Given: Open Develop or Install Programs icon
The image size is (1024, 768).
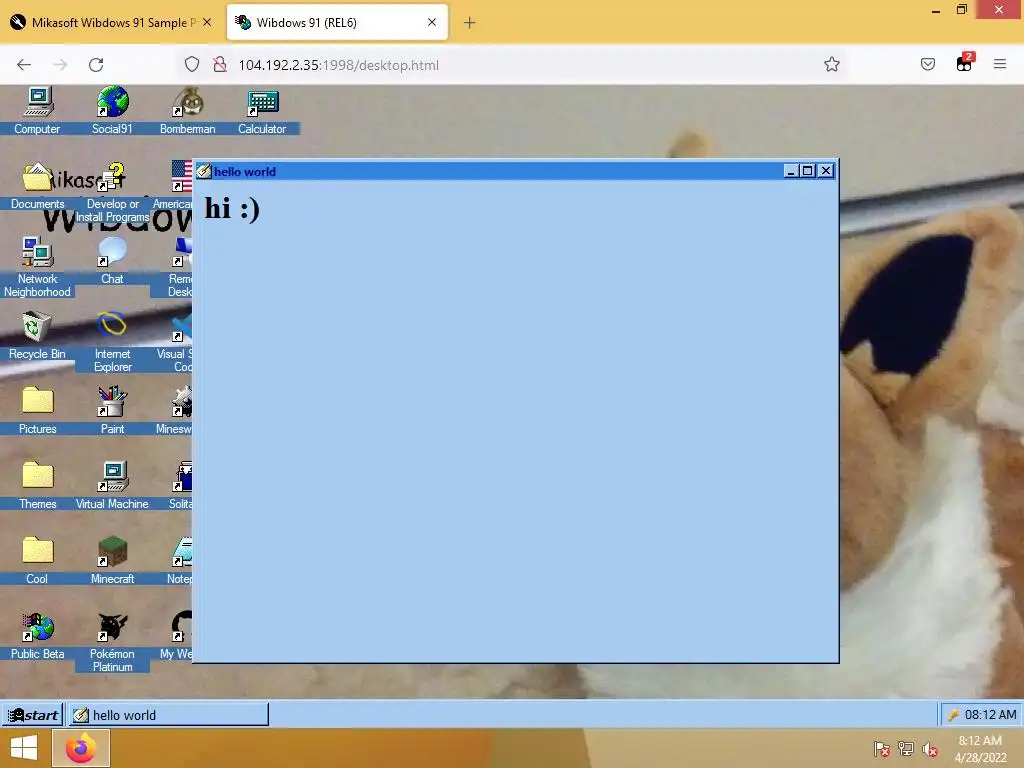Looking at the screenshot, I should point(112,191).
